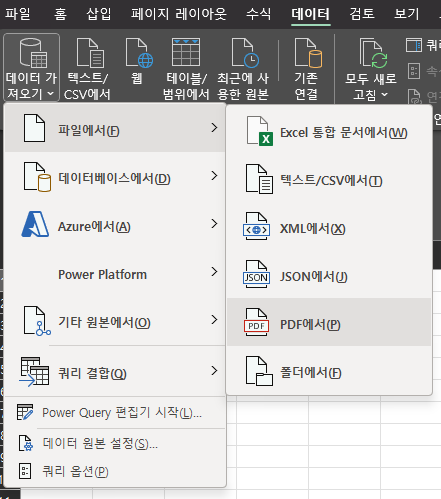The width and height of the screenshot is (441, 499).
Task: Choose PDF에서(P) option
Action: coord(329,322)
